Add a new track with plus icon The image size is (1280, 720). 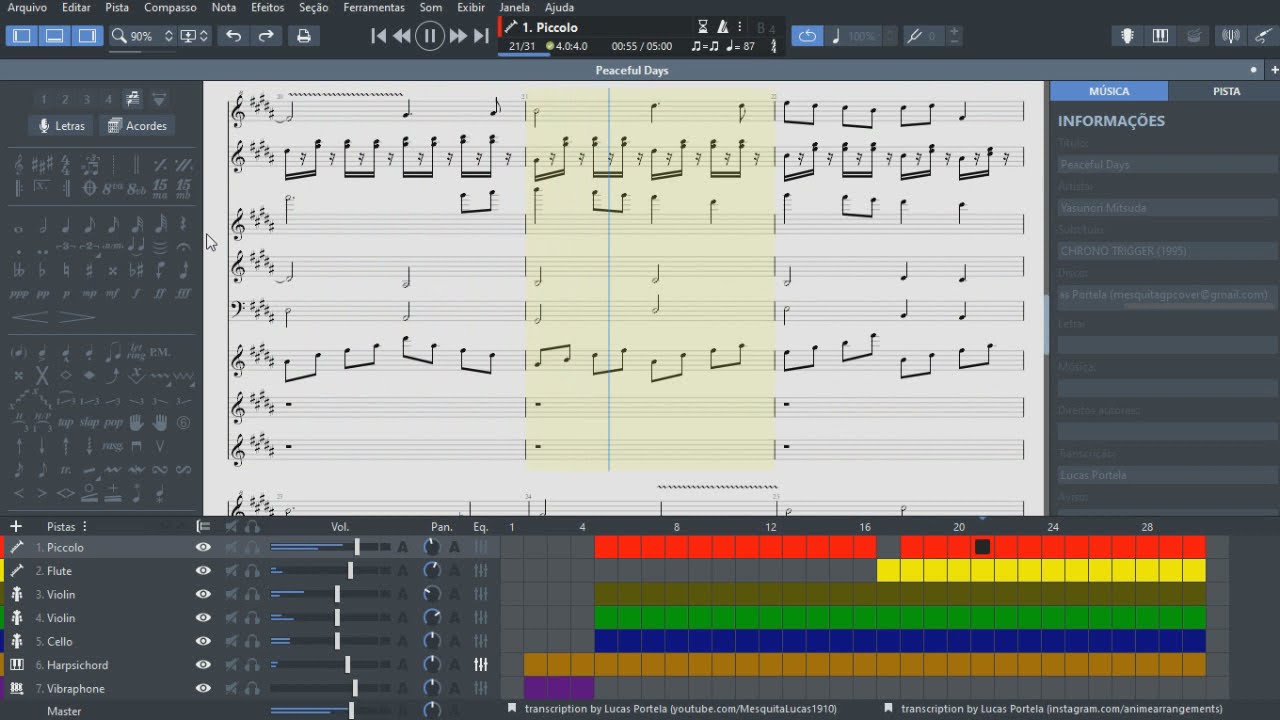pos(15,526)
